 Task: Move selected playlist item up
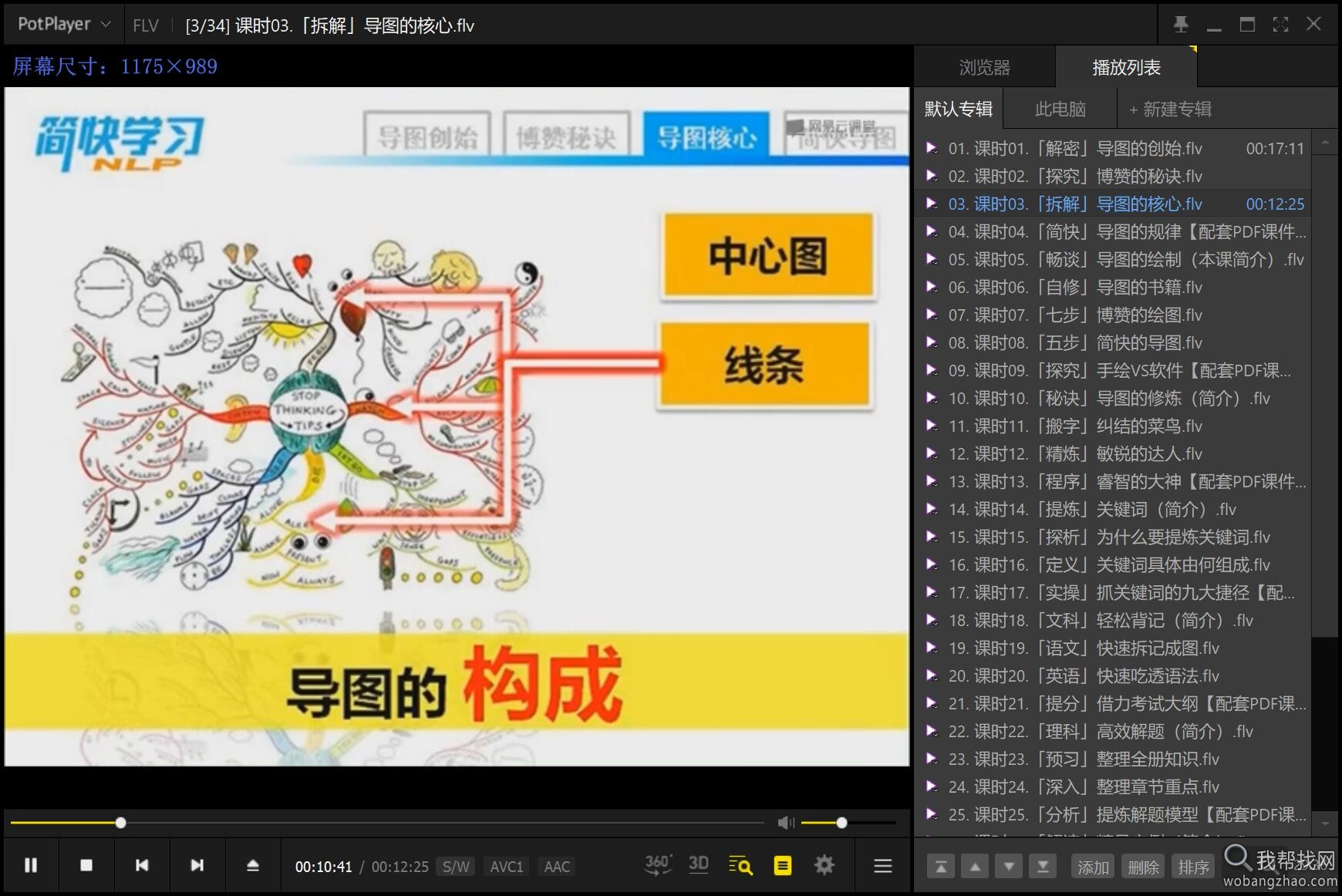[x=975, y=867]
